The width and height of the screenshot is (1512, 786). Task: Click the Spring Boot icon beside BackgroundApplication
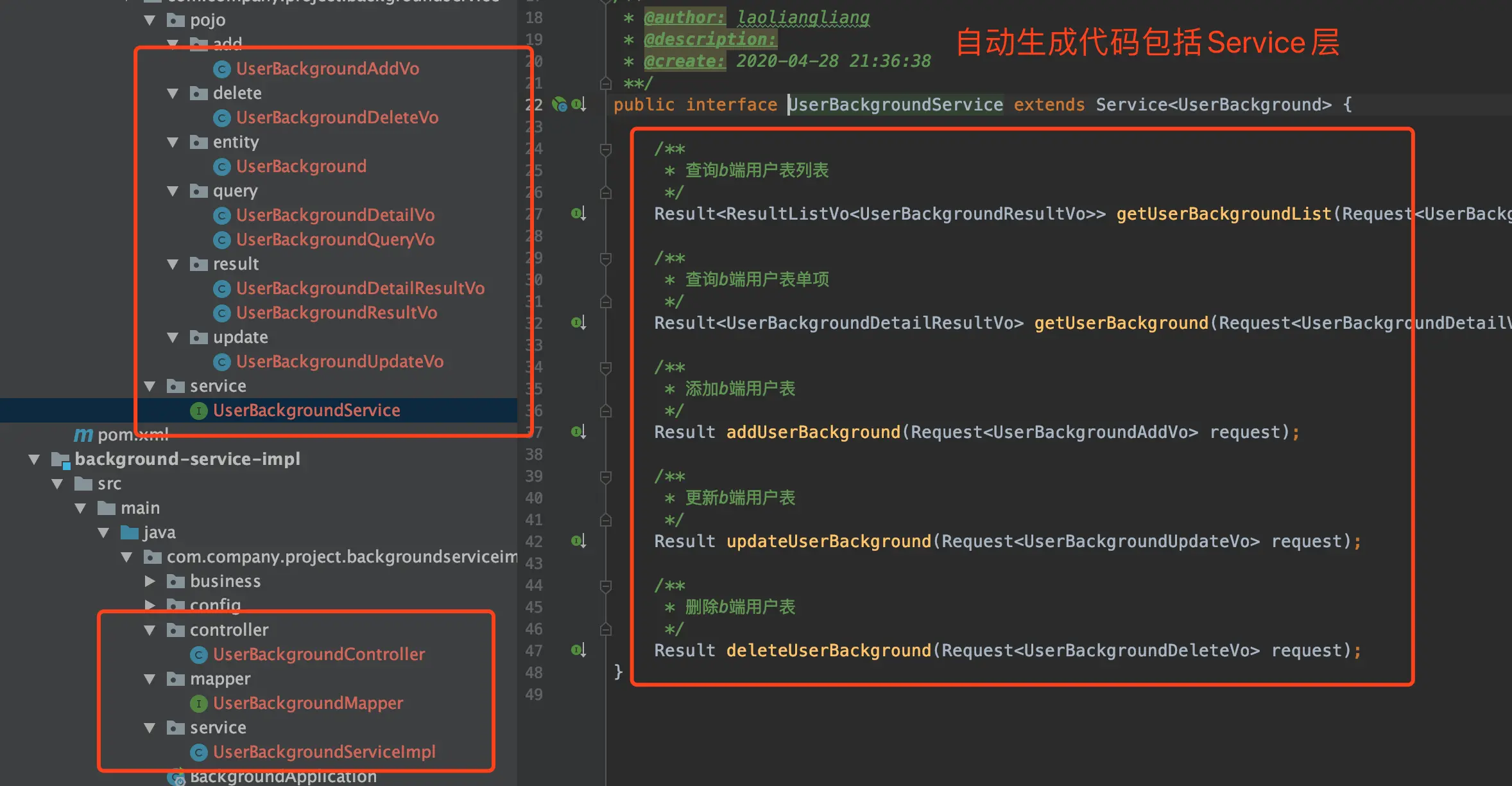(x=176, y=776)
